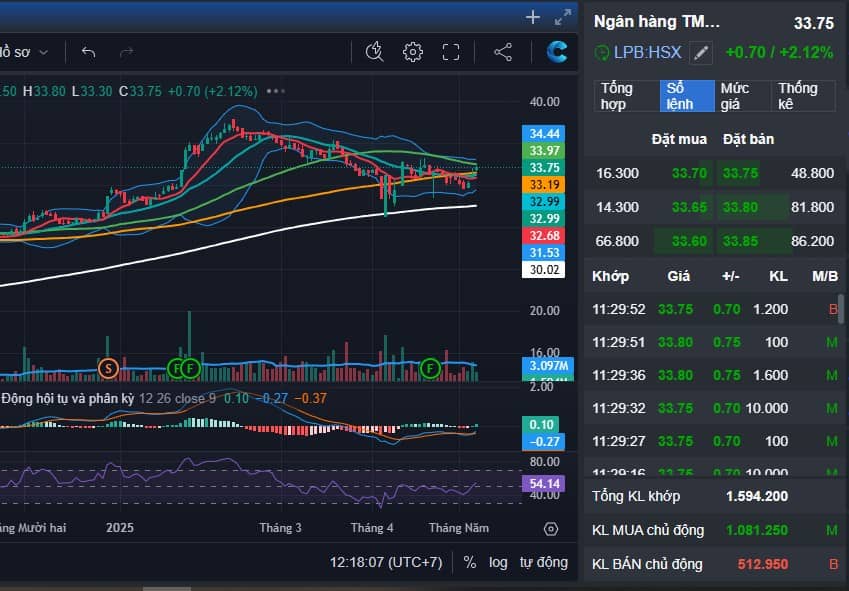Toggle percent scale mode
The height and width of the screenshot is (591, 849).
(469, 562)
